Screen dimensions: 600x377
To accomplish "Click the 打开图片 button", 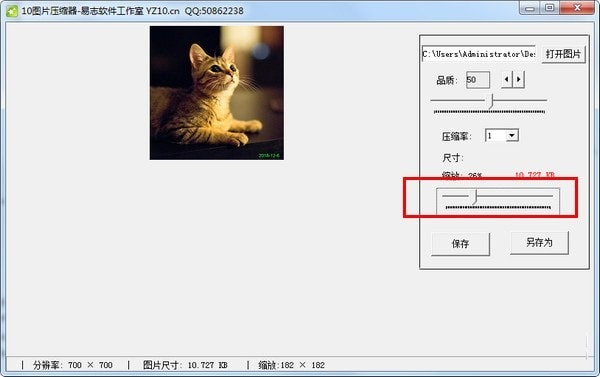I will [563, 54].
